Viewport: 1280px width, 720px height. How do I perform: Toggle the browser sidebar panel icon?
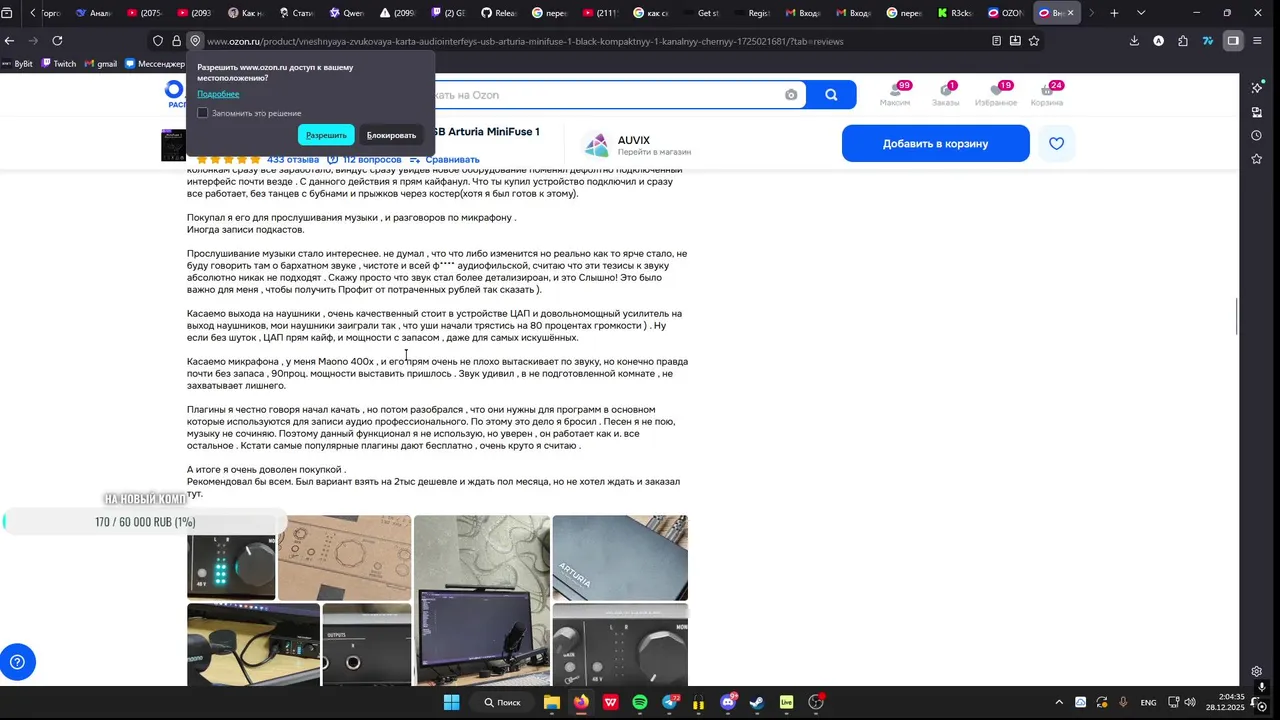(x=1233, y=41)
